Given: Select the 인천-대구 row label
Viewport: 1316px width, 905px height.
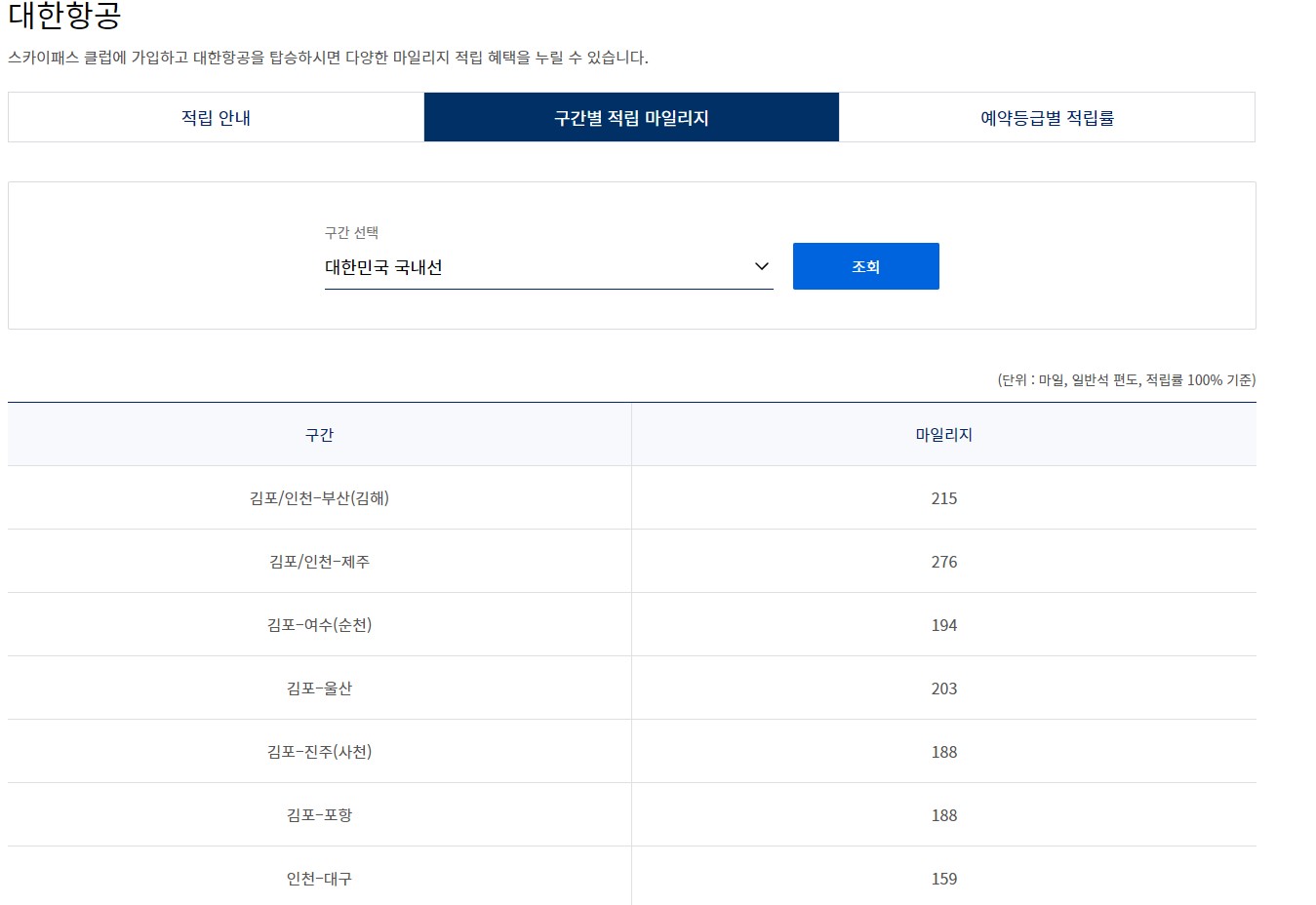Looking at the screenshot, I should coord(319,879).
